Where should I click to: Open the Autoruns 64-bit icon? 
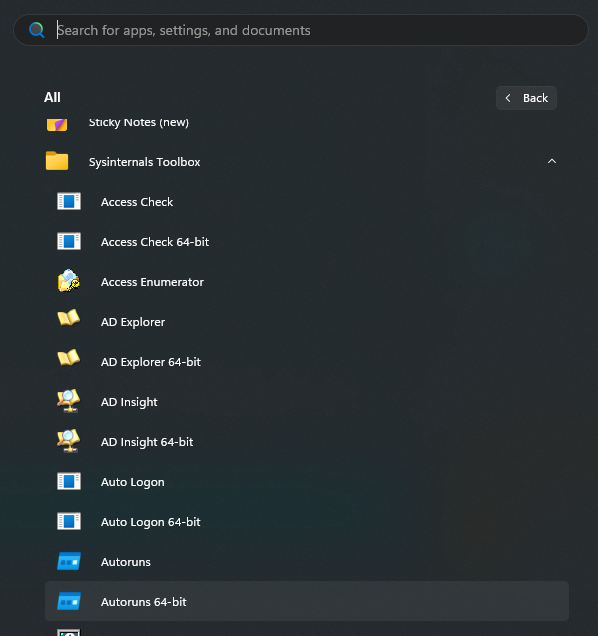tap(69, 601)
